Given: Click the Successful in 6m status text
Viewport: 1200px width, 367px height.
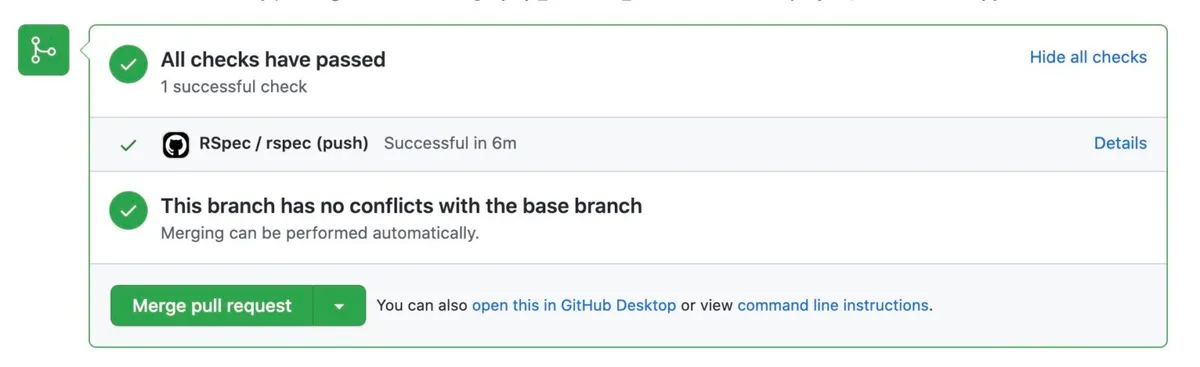Looking at the screenshot, I should [450, 143].
